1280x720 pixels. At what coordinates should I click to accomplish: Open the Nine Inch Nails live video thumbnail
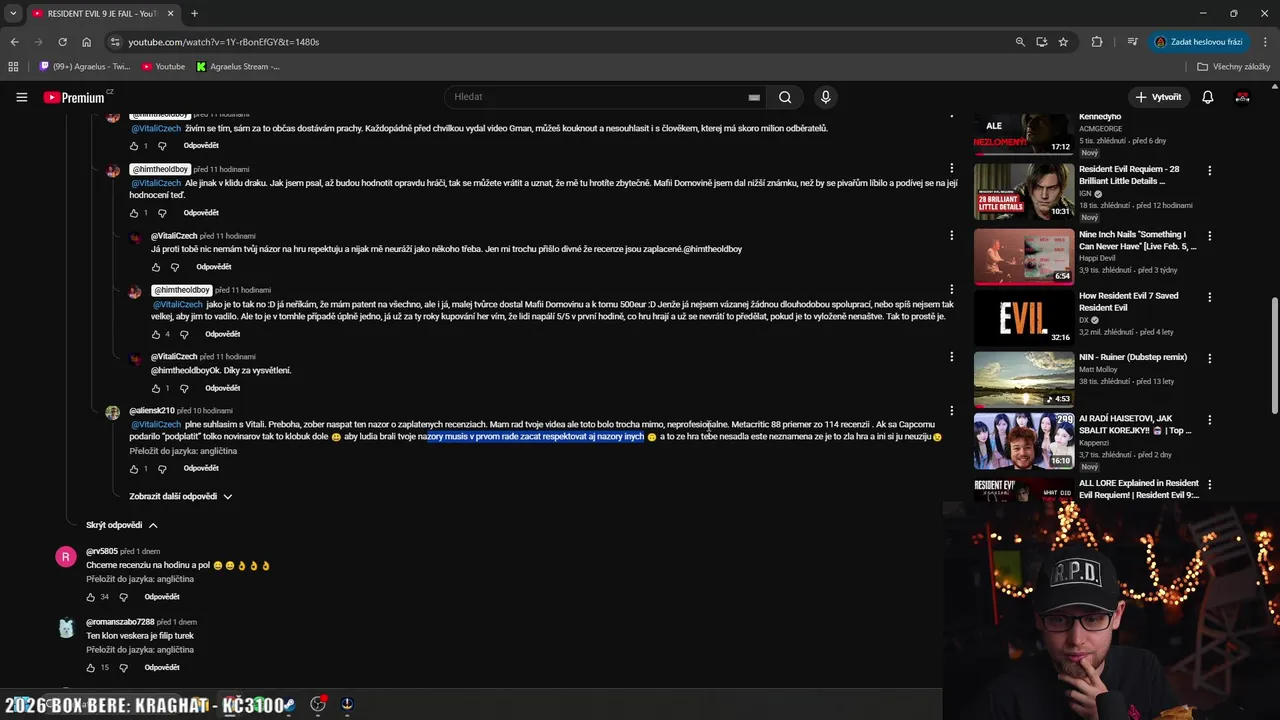pyautogui.click(x=1024, y=256)
